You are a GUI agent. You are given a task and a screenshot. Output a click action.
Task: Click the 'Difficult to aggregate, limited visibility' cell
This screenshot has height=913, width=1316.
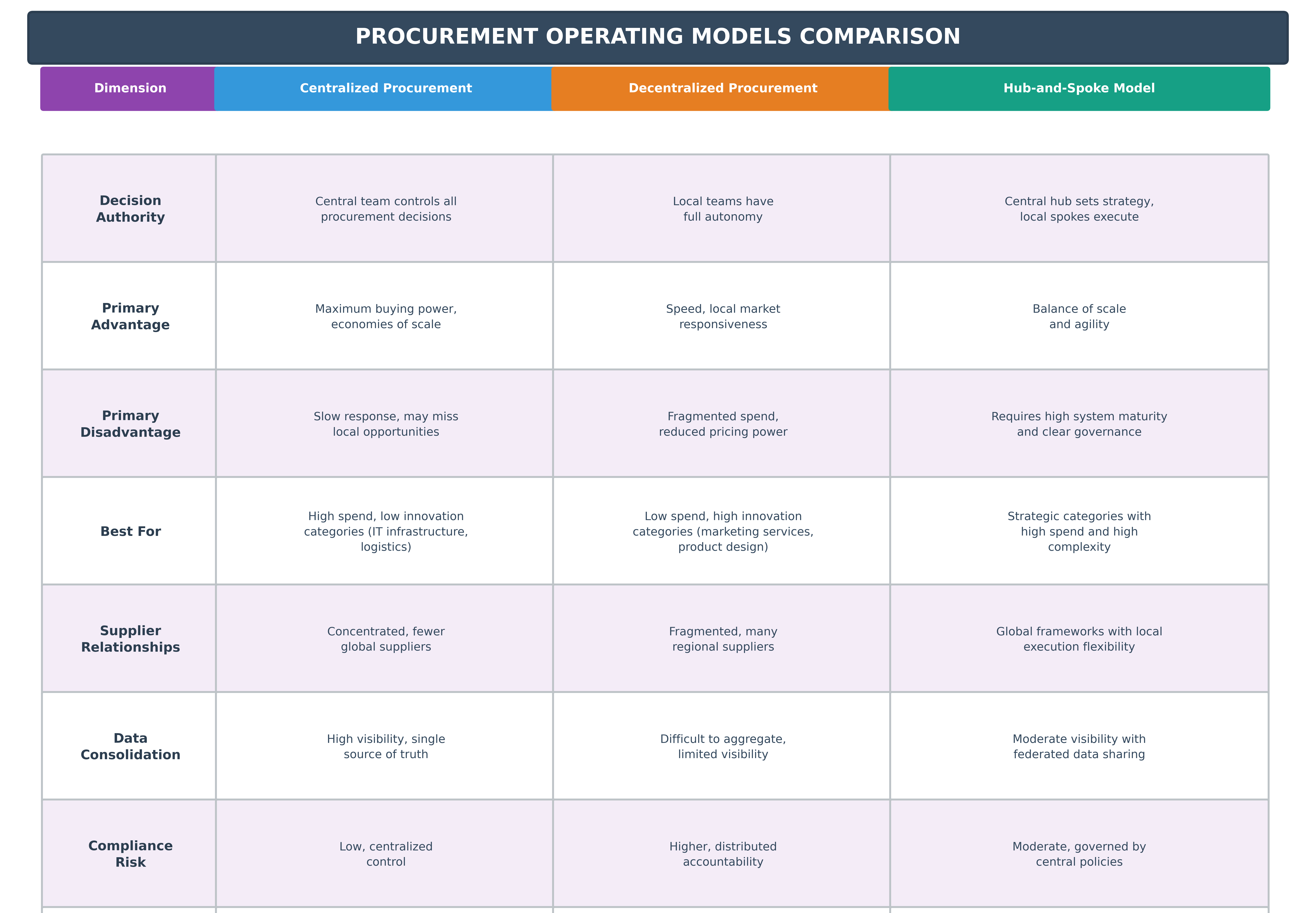[723, 747]
